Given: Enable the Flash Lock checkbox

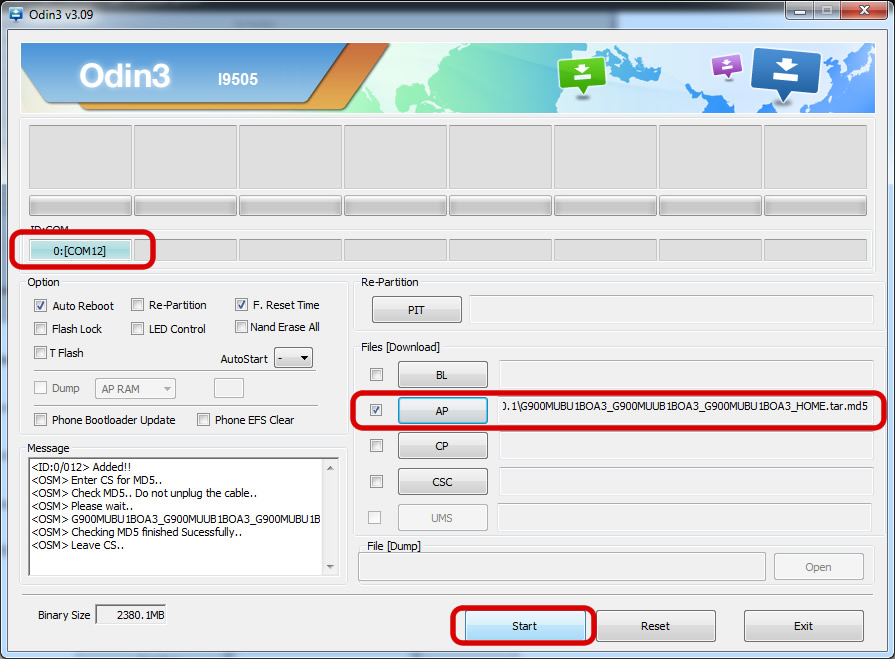Looking at the screenshot, I should click(x=40, y=329).
